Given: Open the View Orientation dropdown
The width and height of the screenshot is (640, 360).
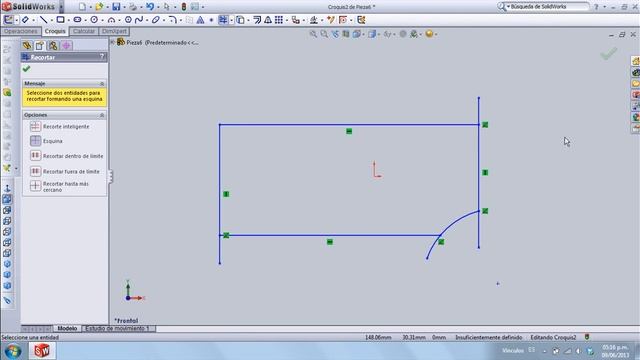Looking at the screenshot, I should tap(359, 34).
